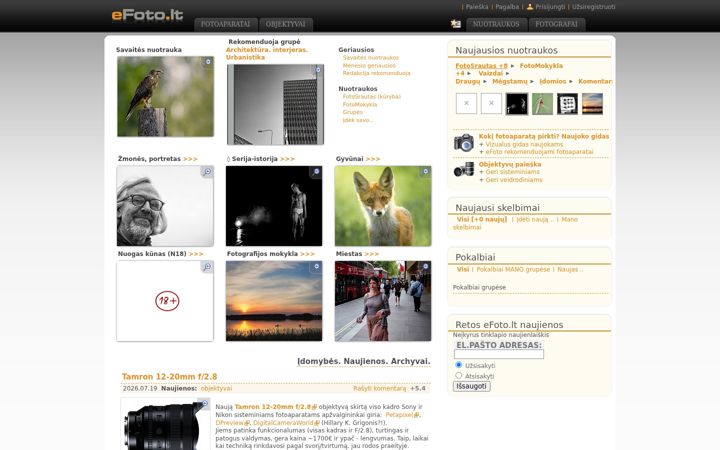Open Architektūra. Interjeras. Urbanistika group link
The width and height of the screenshot is (720, 450).
click(267, 53)
